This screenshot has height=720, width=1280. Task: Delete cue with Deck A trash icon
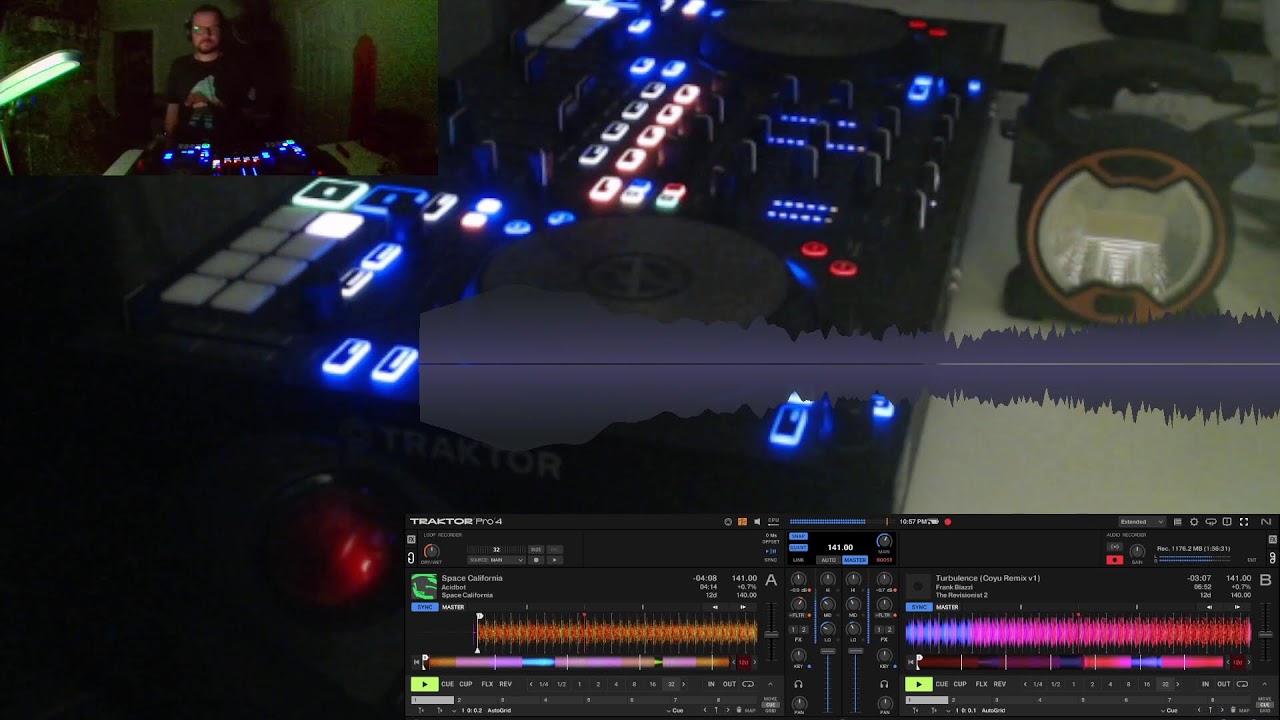(738, 710)
